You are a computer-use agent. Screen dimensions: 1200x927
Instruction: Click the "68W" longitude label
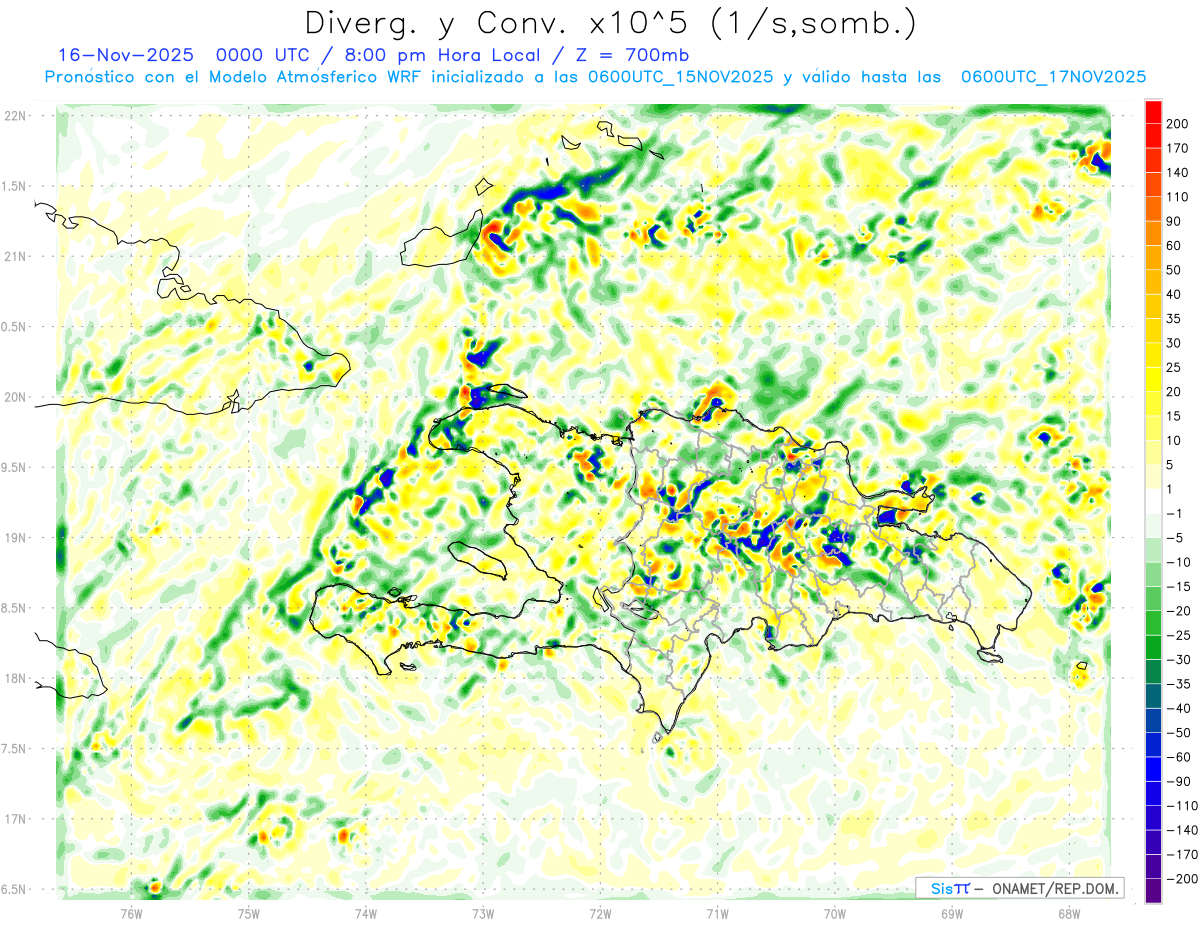(1069, 914)
